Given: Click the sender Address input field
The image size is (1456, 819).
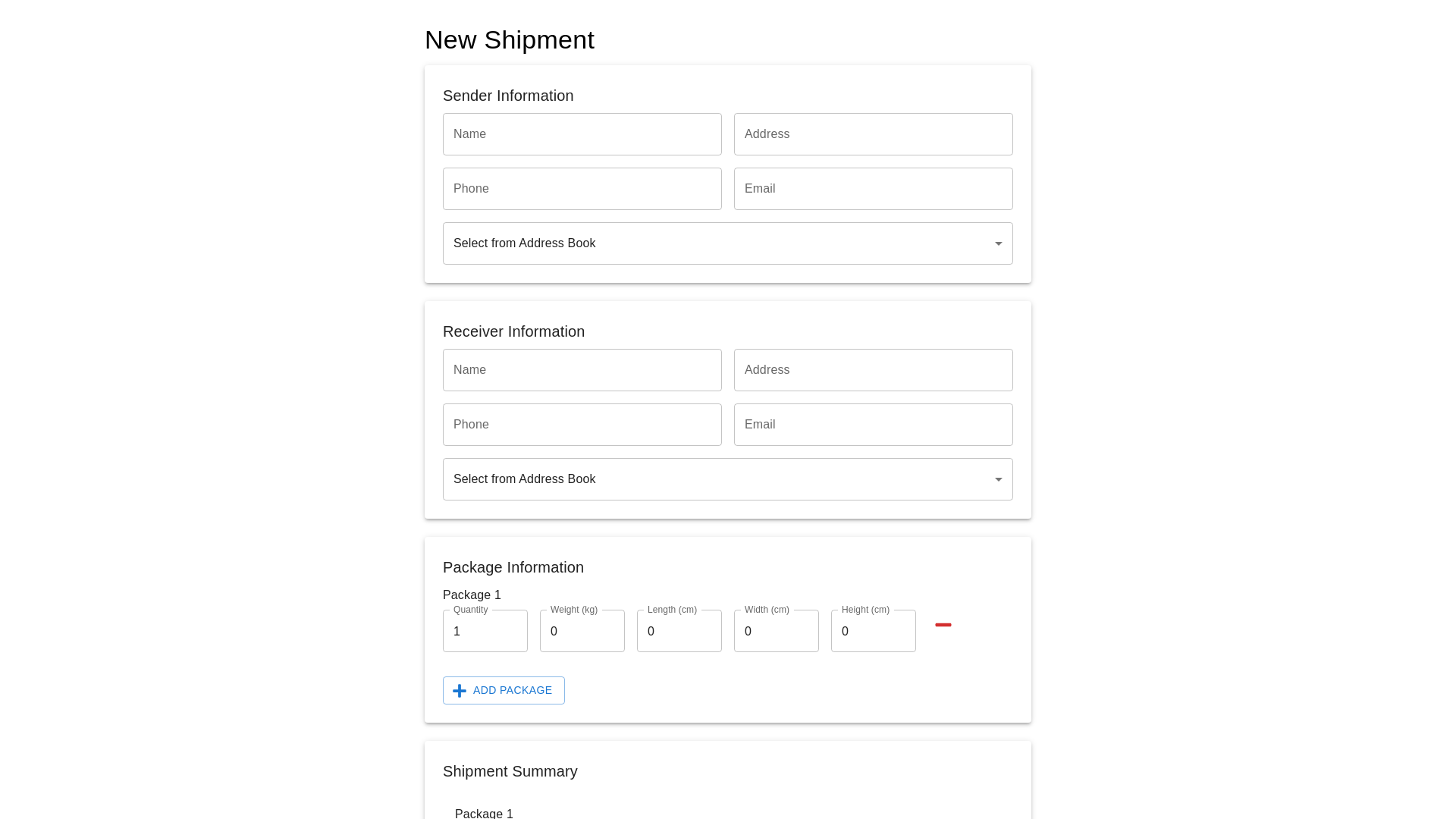Looking at the screenshot, I should pyautogui.click(x=873, y=134).
